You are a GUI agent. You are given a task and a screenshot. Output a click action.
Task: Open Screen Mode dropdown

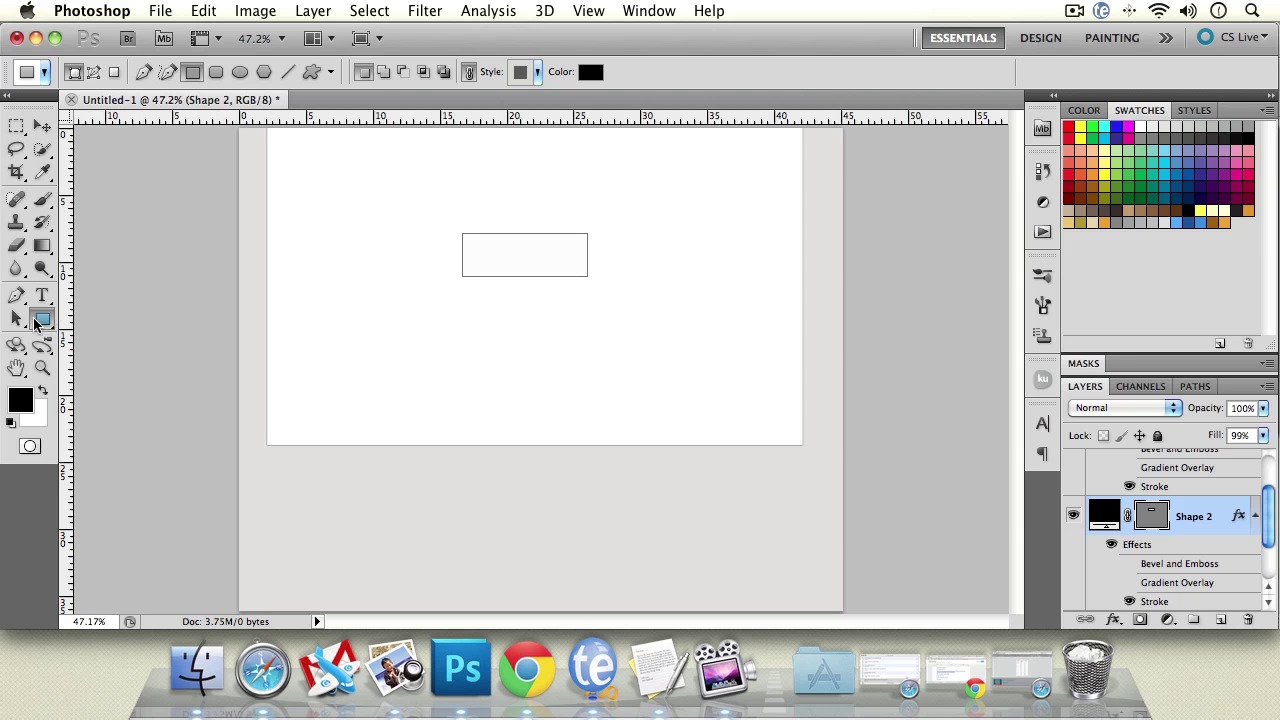pyautogui.click(x=367, y=38)
